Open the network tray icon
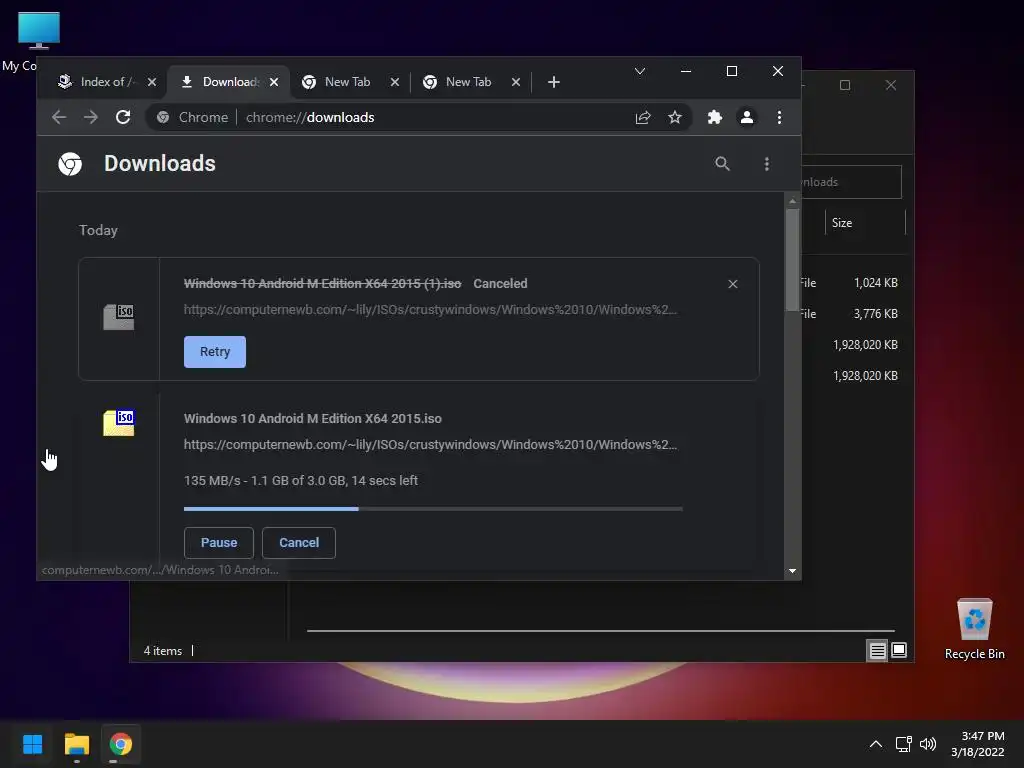Viewport: 1024px width, 768px height. [x=904, y=744]
